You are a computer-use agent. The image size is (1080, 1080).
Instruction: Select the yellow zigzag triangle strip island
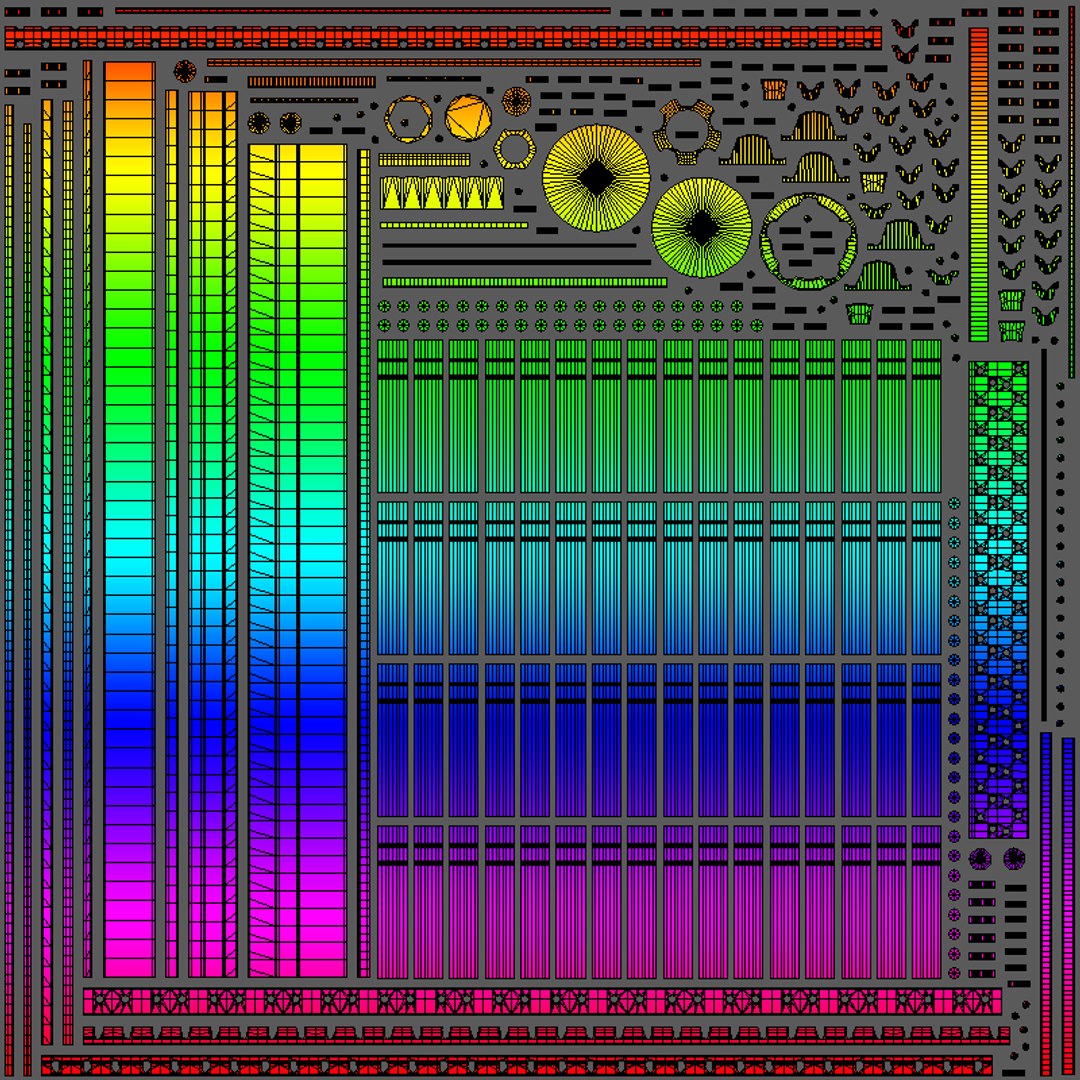(442, 194)
